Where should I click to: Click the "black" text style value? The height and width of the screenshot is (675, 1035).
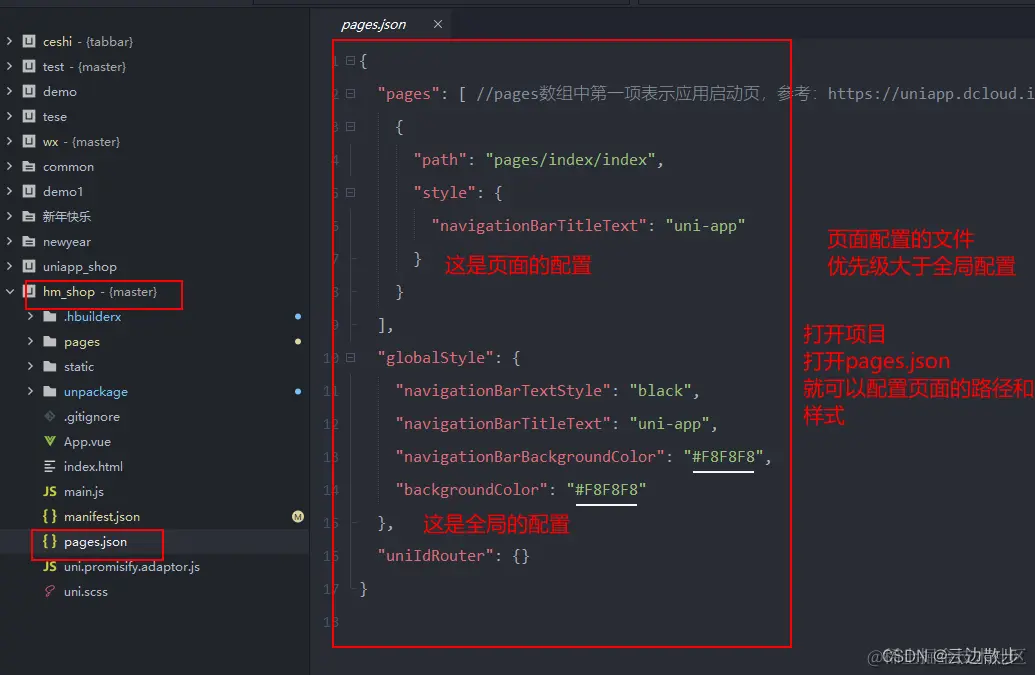(660, 391)
